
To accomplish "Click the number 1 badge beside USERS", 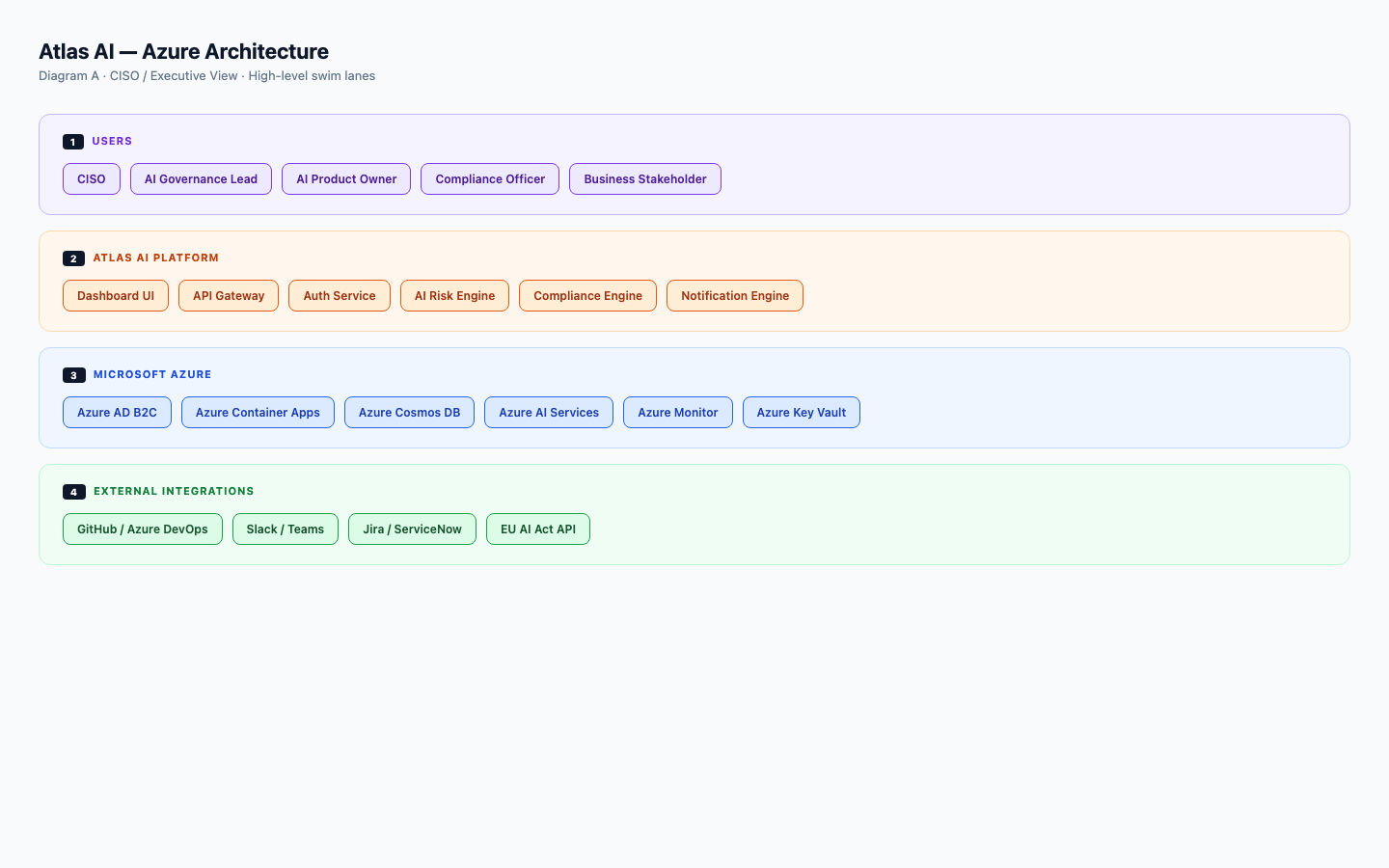I will coord(73,142).
